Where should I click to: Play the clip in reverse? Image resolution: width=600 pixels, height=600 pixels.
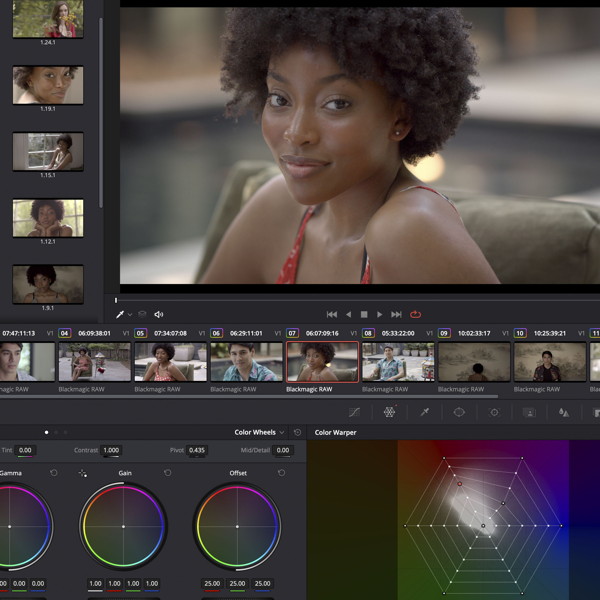click(348, 315)
